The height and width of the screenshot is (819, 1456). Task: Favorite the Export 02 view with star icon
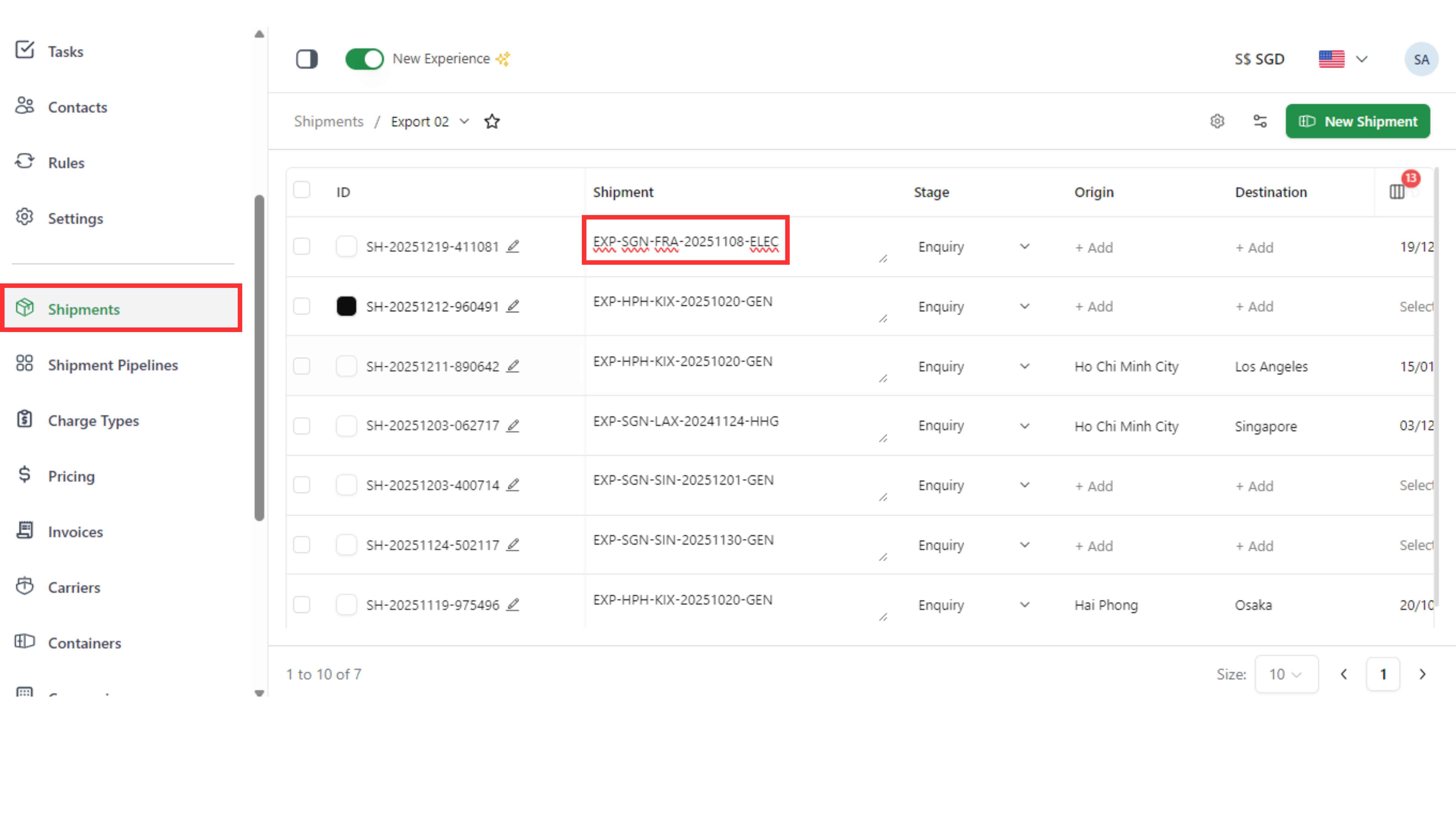tap(492, 122)
